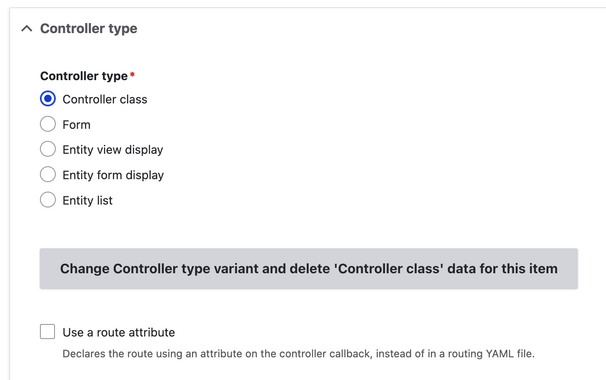Click the red required asterisk
The height and width of the screenshot is (380, 606).
(132, 74)
